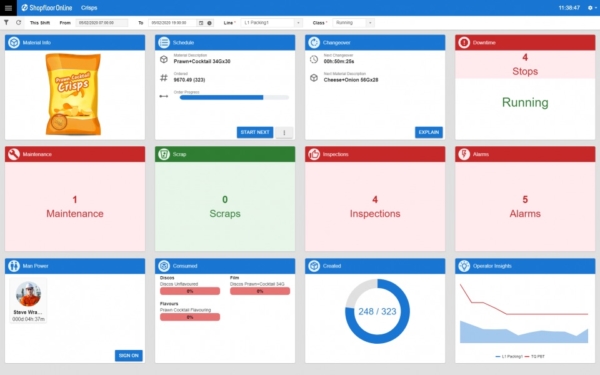Click the START NEXT button
The height and width of the screenshot is (375, 600).
coord(255,132)
